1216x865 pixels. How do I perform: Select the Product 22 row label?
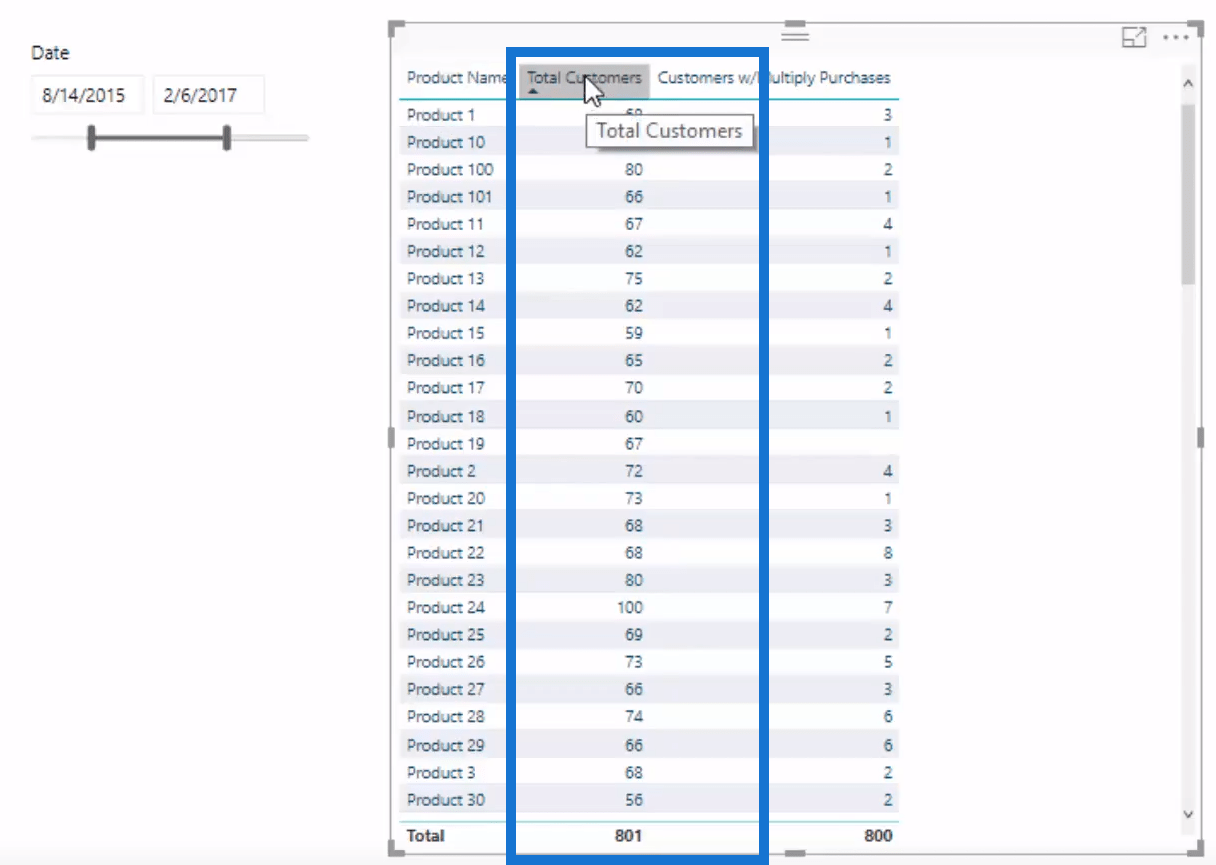[446, 553]
